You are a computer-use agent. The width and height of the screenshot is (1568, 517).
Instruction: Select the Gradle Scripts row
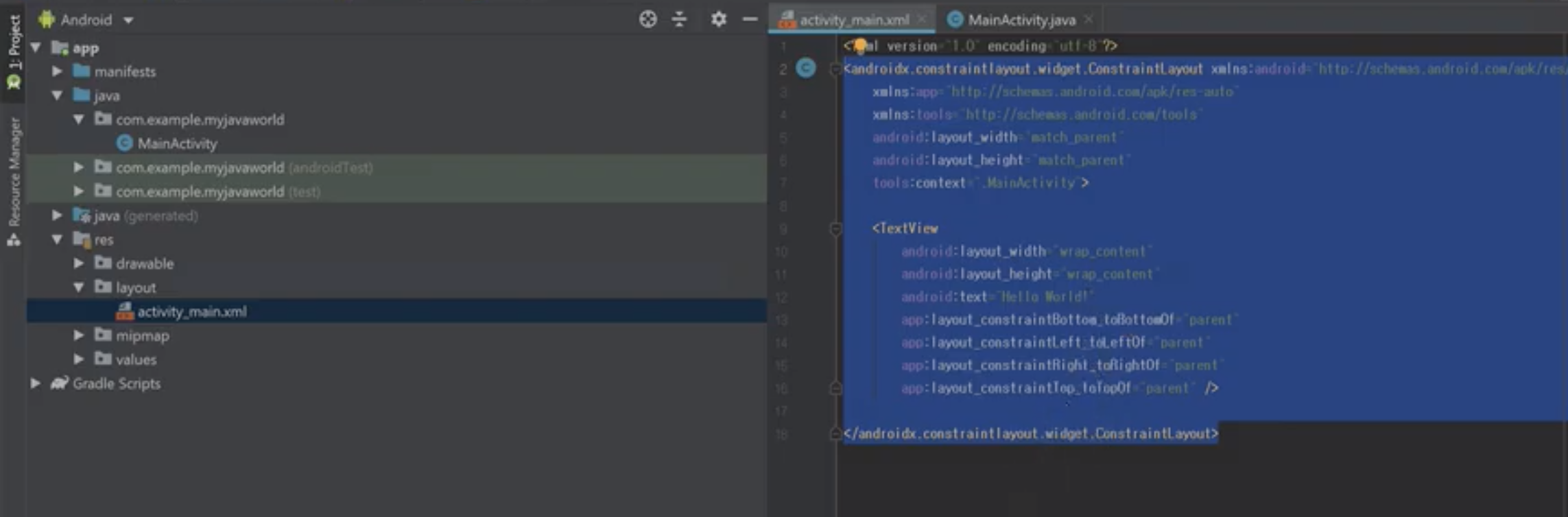click(x=396, y=383)
